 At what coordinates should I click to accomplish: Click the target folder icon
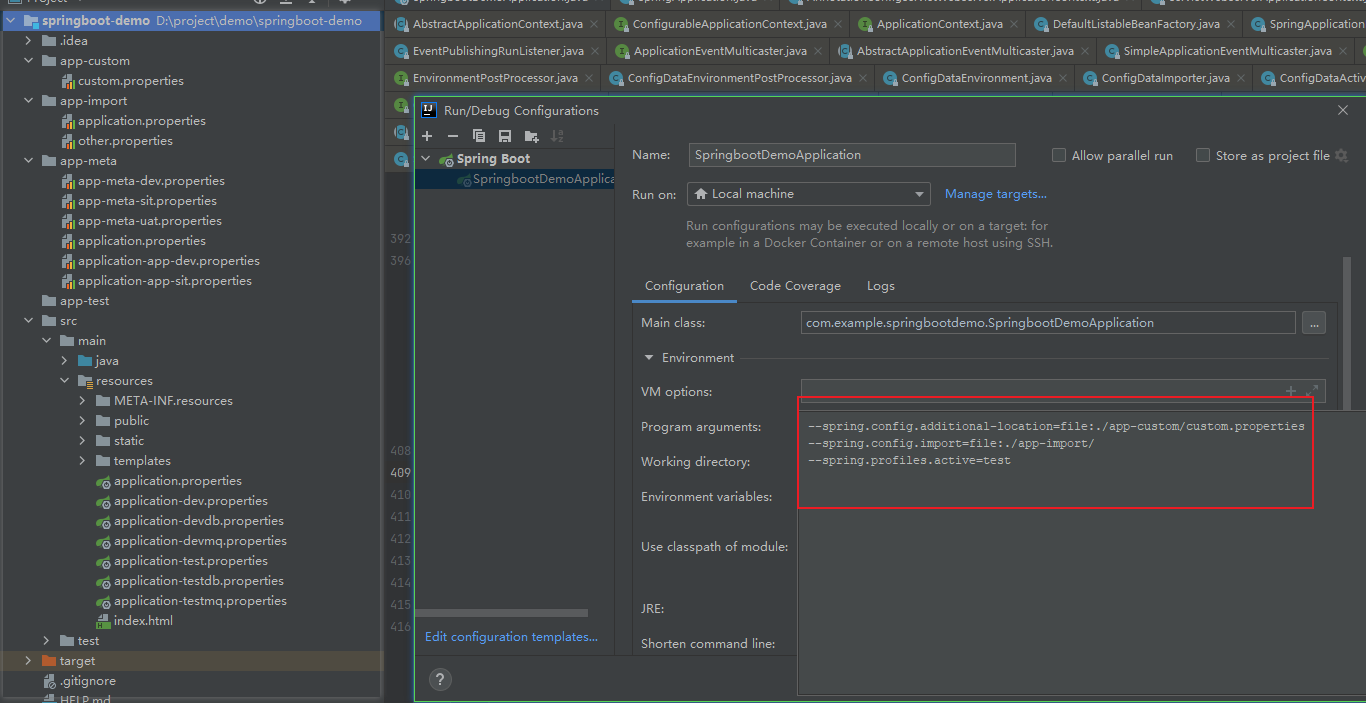pos(50,661)
